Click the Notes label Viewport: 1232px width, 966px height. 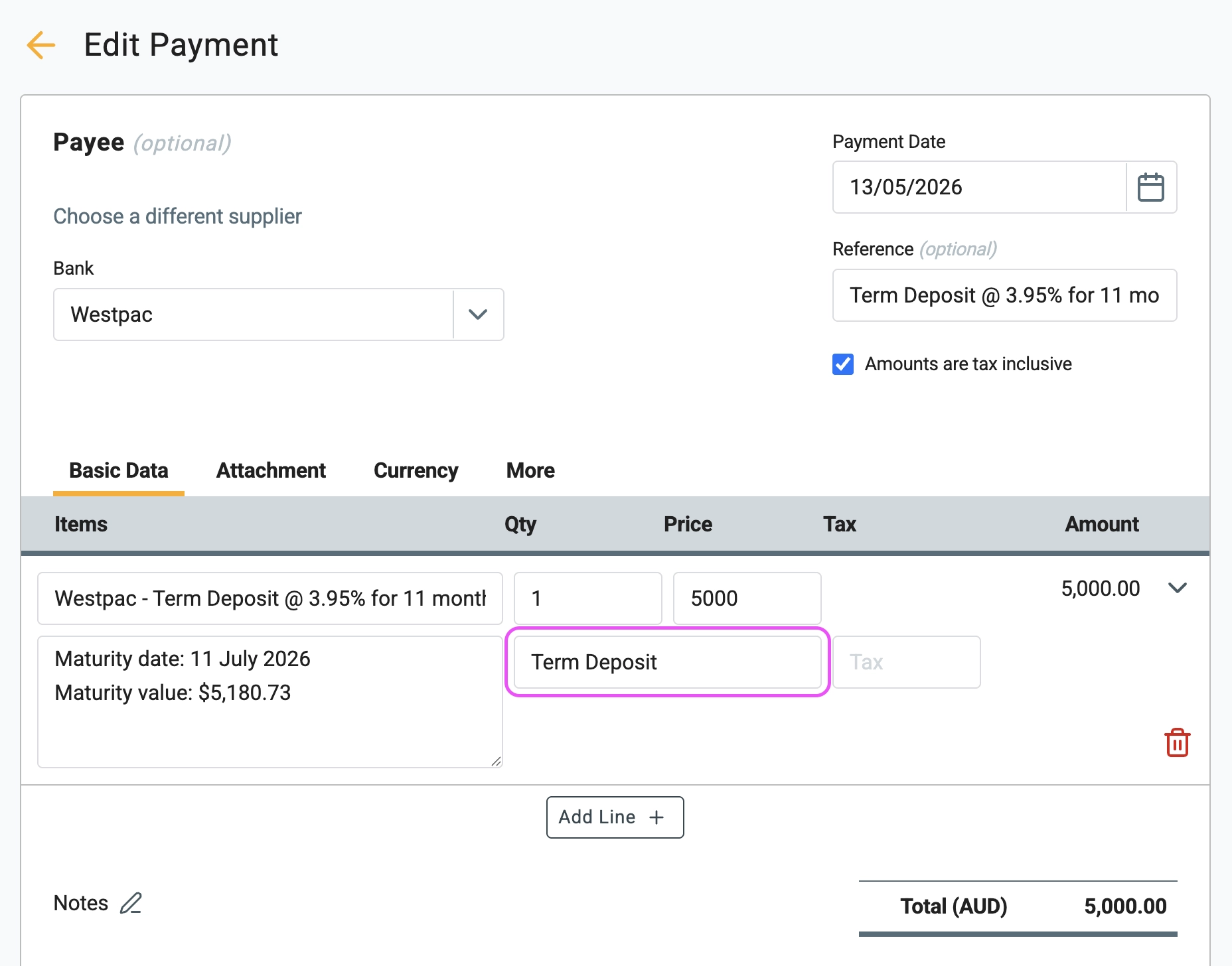click(x=81, y=903)
